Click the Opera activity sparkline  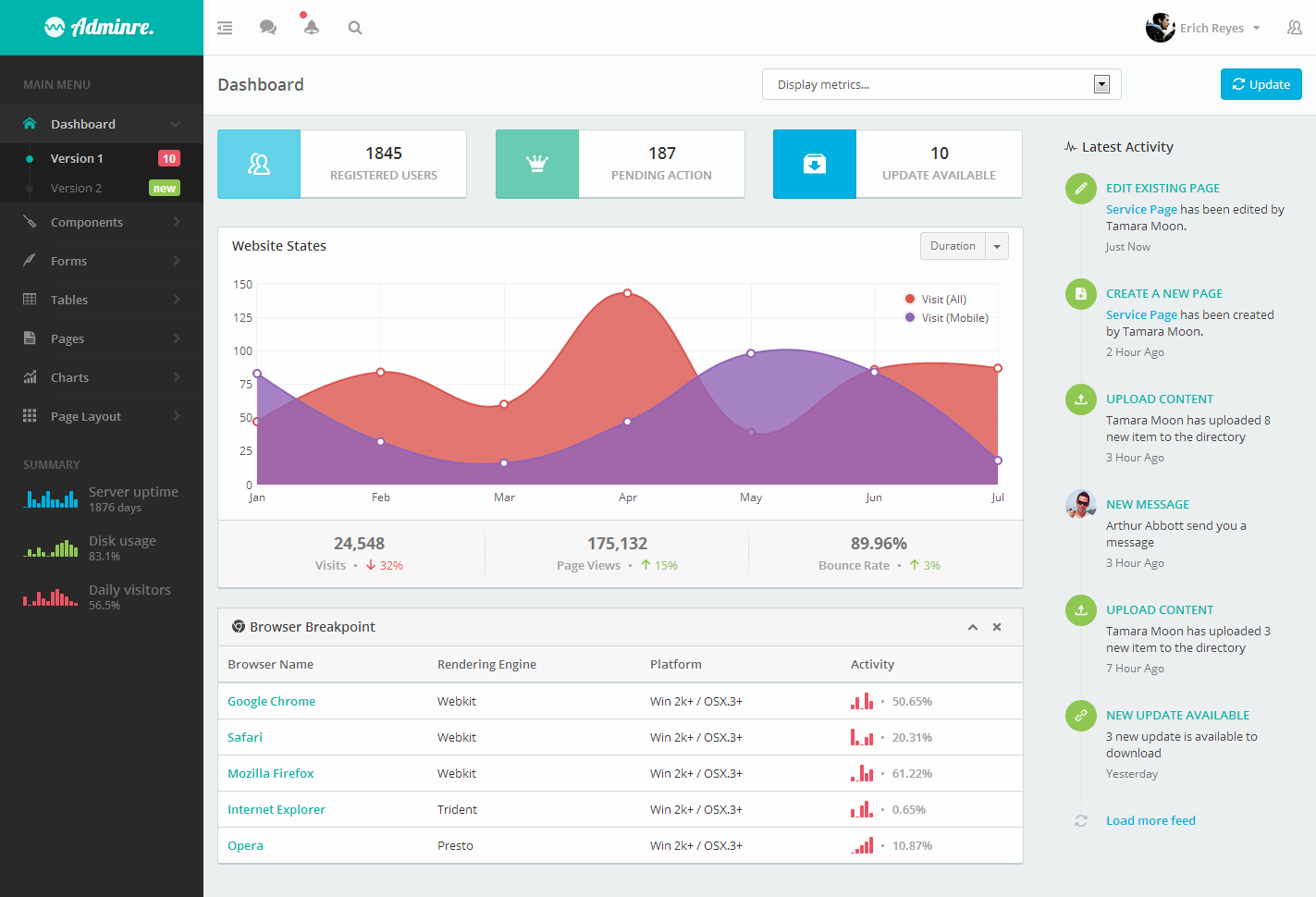click(862, 845)
